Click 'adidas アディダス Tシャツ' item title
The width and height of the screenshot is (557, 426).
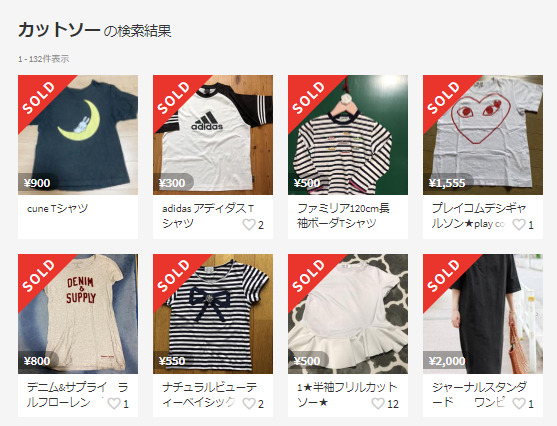point(208,216)
